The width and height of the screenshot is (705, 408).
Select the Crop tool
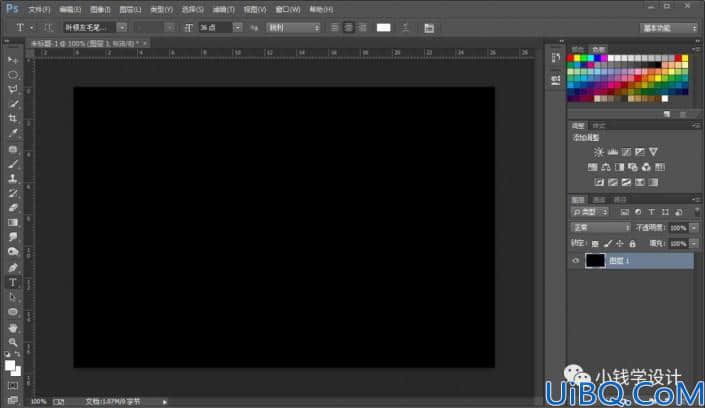point(13,119)
